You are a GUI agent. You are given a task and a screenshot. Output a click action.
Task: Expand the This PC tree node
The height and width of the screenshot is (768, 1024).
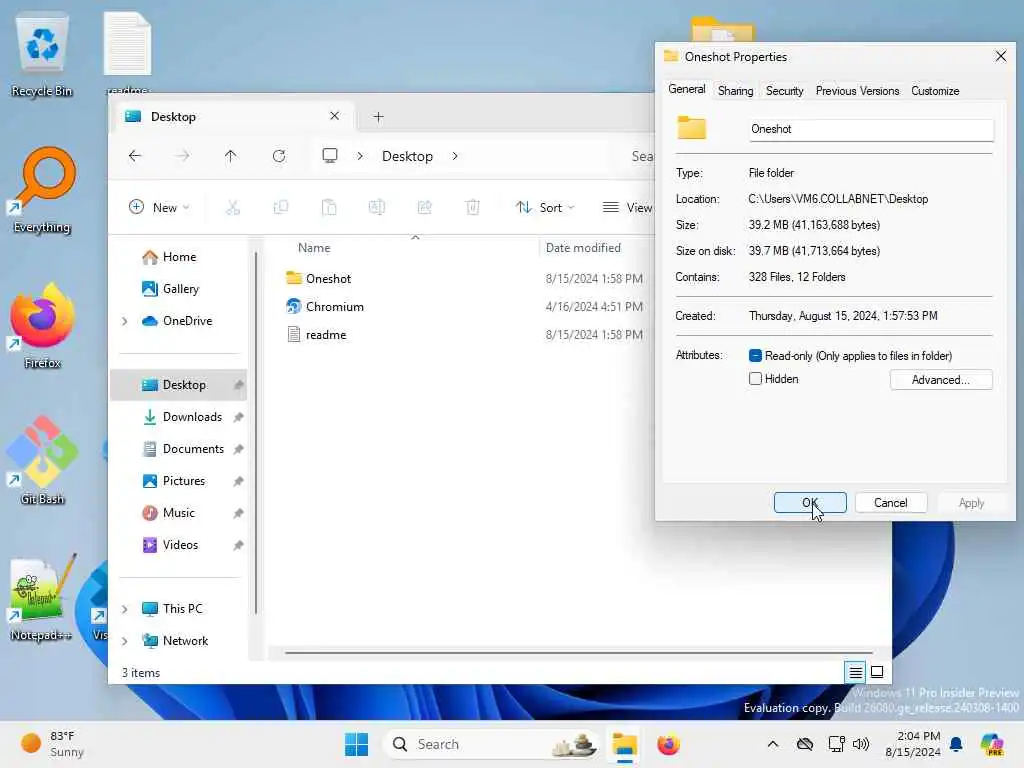pos(125,609)
